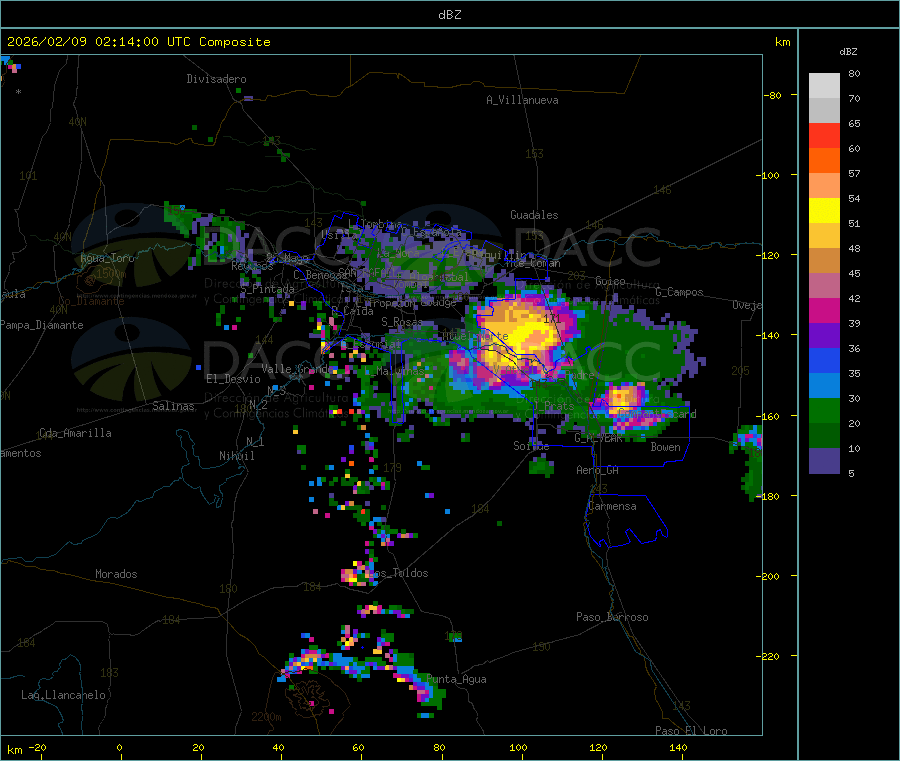
Task: Click the S_Pintada place label
Action: [267, 289]
